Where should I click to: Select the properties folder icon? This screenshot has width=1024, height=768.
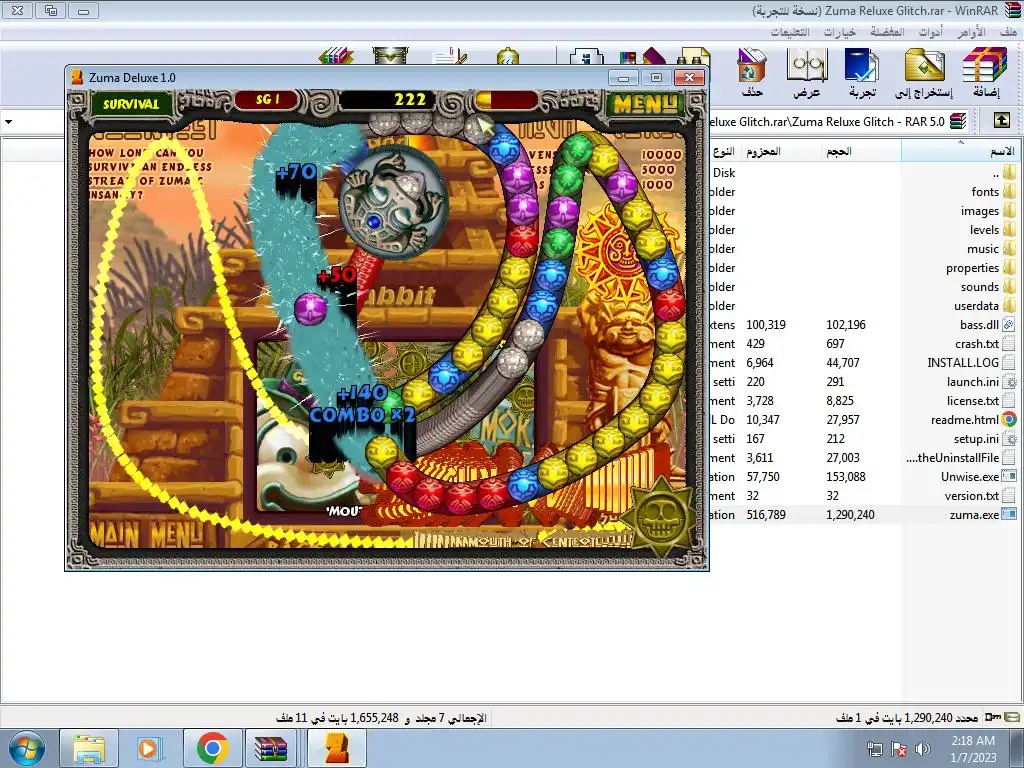[1010, 267]
